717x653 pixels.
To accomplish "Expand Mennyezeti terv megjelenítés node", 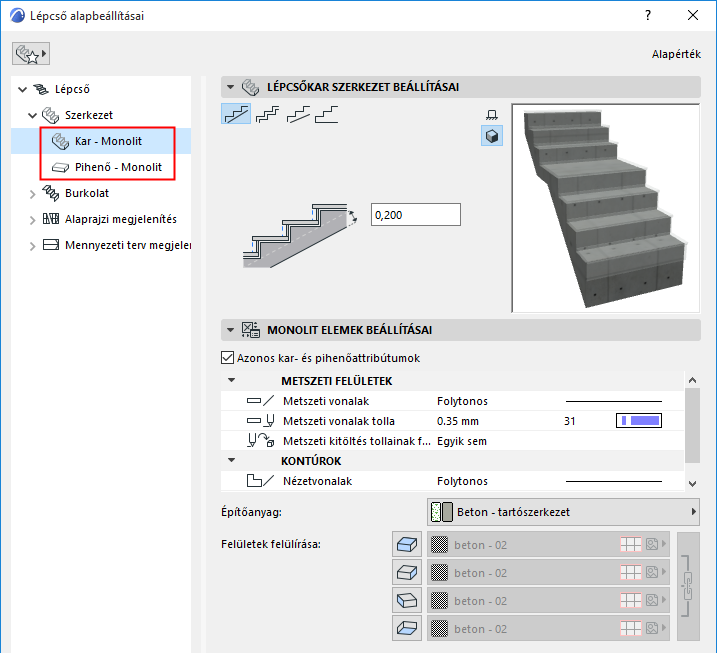I will point(32,246).
